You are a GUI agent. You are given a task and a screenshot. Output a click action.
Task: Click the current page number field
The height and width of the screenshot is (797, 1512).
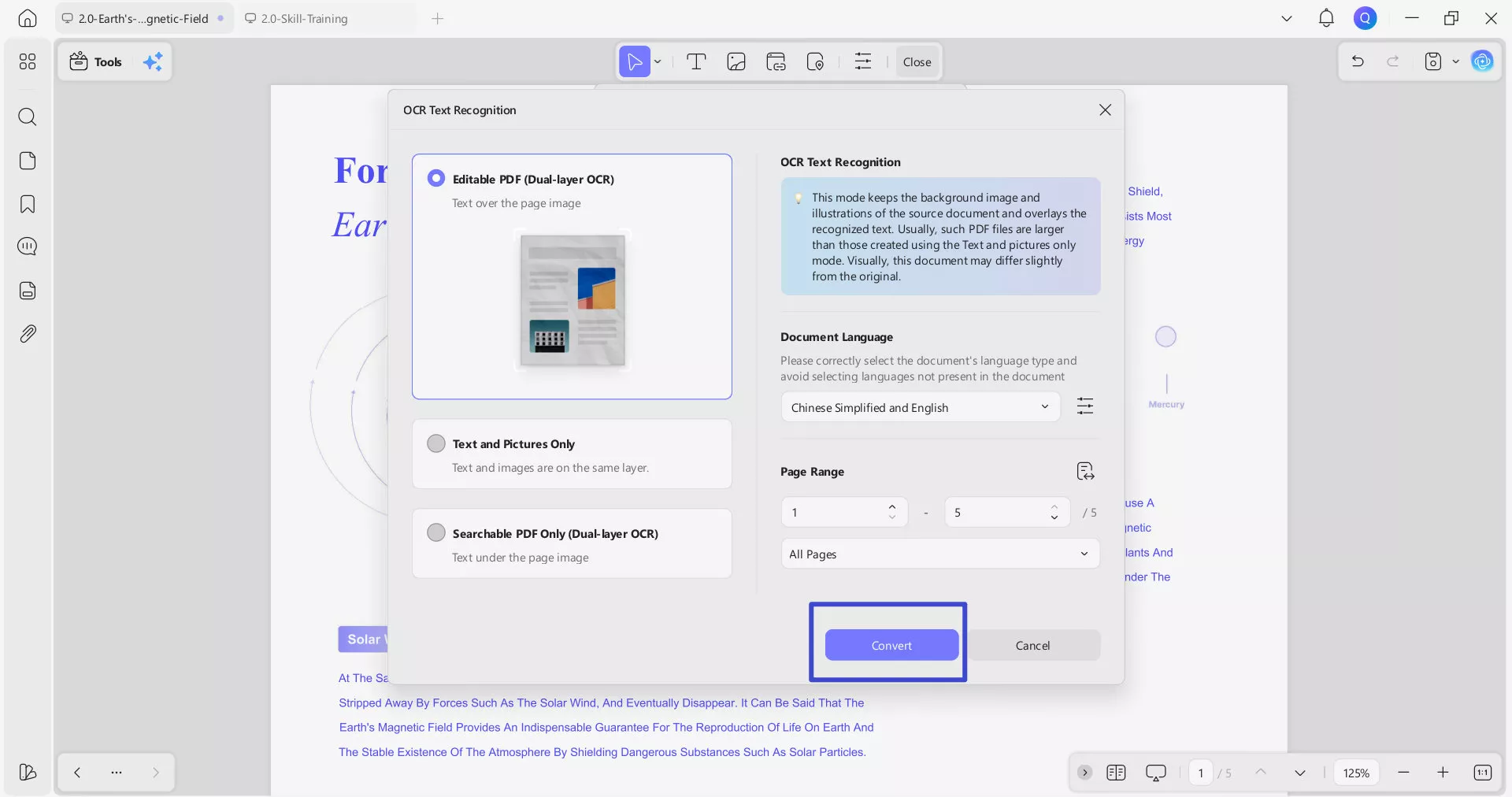point(1201,773)
